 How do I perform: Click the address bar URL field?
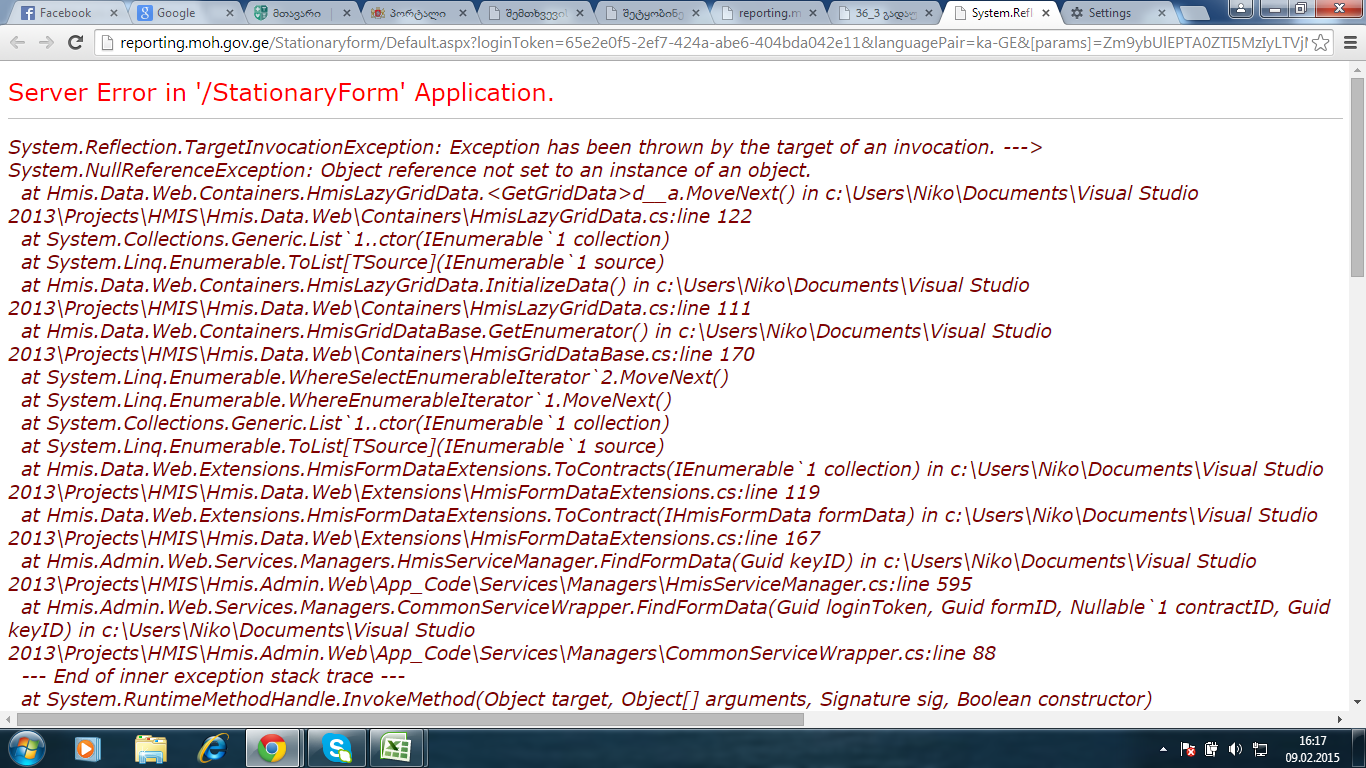point(700,43)
